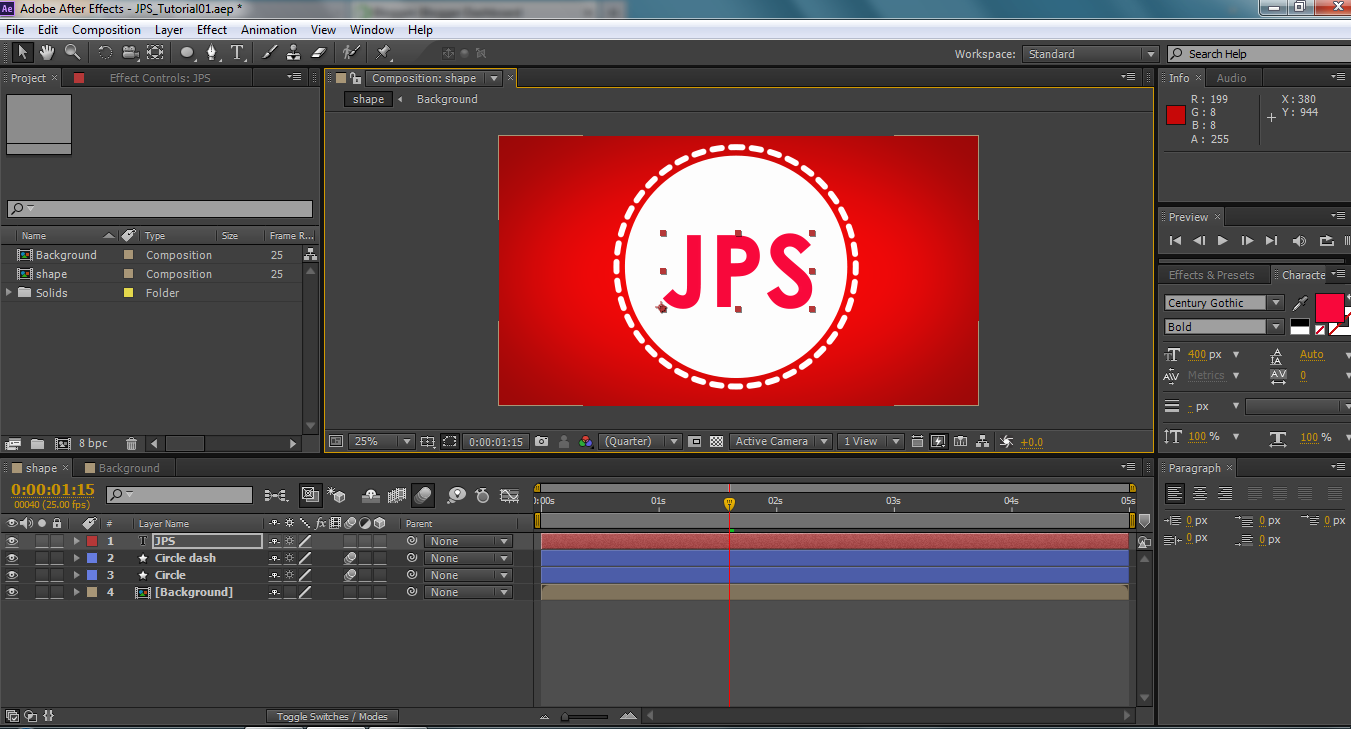Screen dimensions: 1351x729
Task: Open composition flowchart in viewer bar
Action: 983,441
